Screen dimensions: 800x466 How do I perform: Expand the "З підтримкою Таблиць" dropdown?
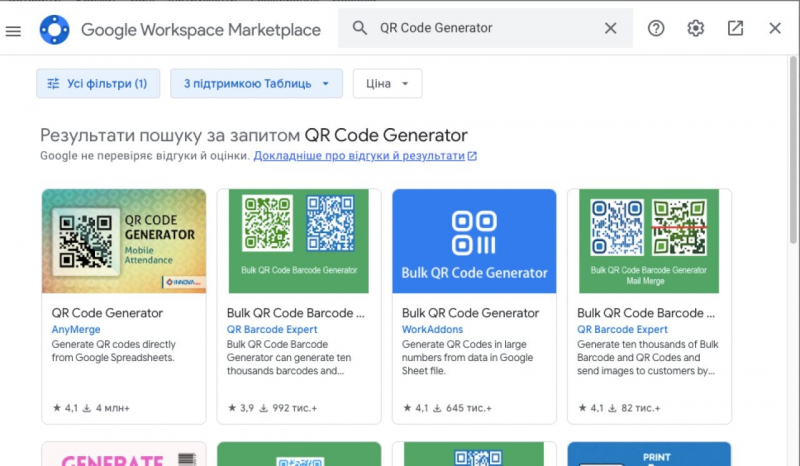coord(256,83)
